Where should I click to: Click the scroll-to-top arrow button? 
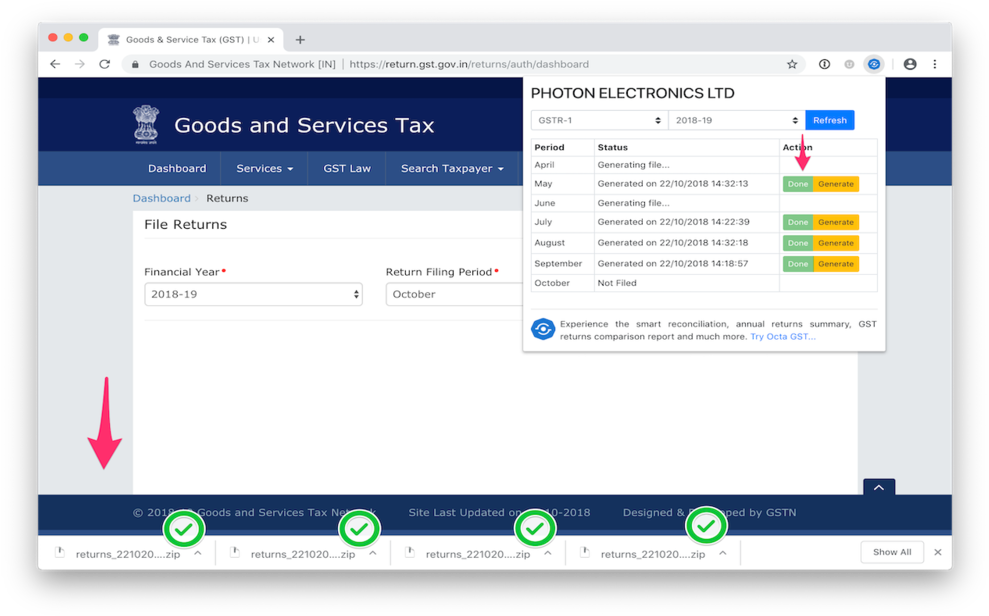coord(878,487)
